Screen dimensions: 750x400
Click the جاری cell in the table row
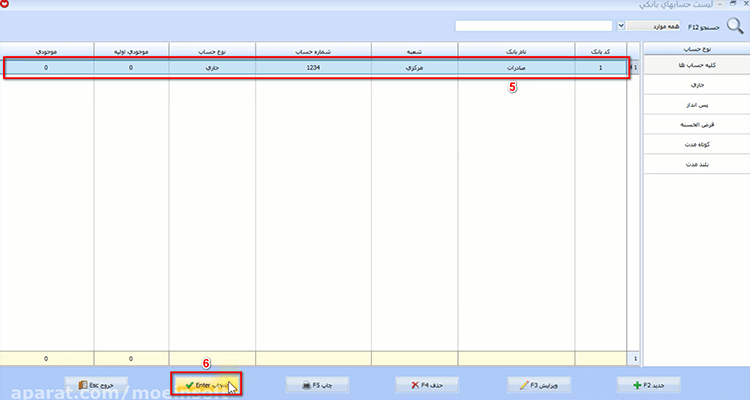pyautogui.click(x=212, y=68)
